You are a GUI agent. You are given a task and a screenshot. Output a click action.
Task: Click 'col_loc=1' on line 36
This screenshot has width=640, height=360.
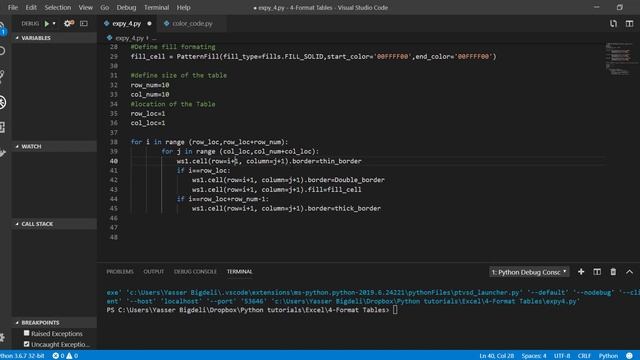[x=148, y=123]
